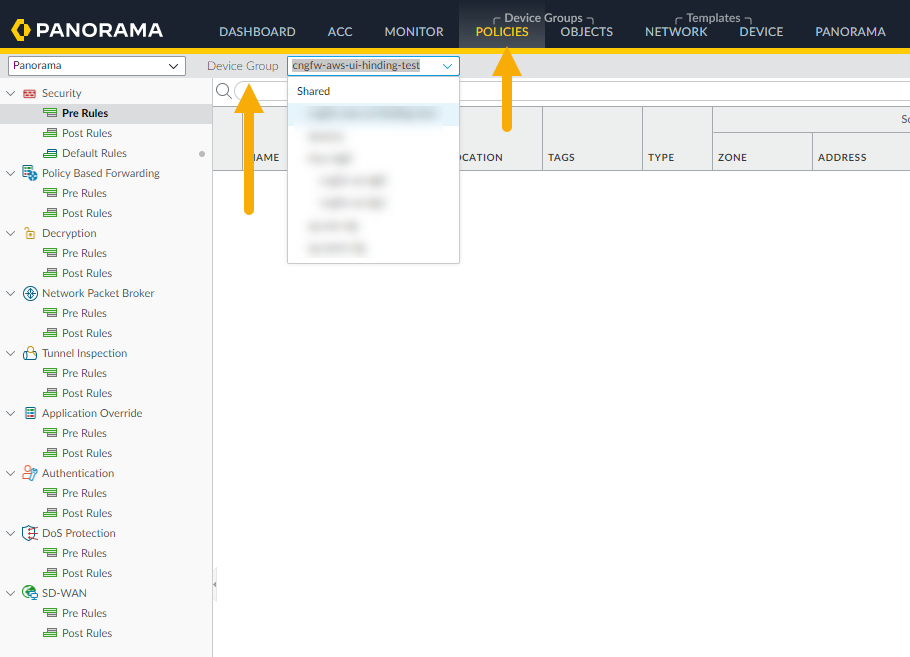Switch to the OBJECTS tab
This screenshot has width=910, height=657.
point(586,32)
